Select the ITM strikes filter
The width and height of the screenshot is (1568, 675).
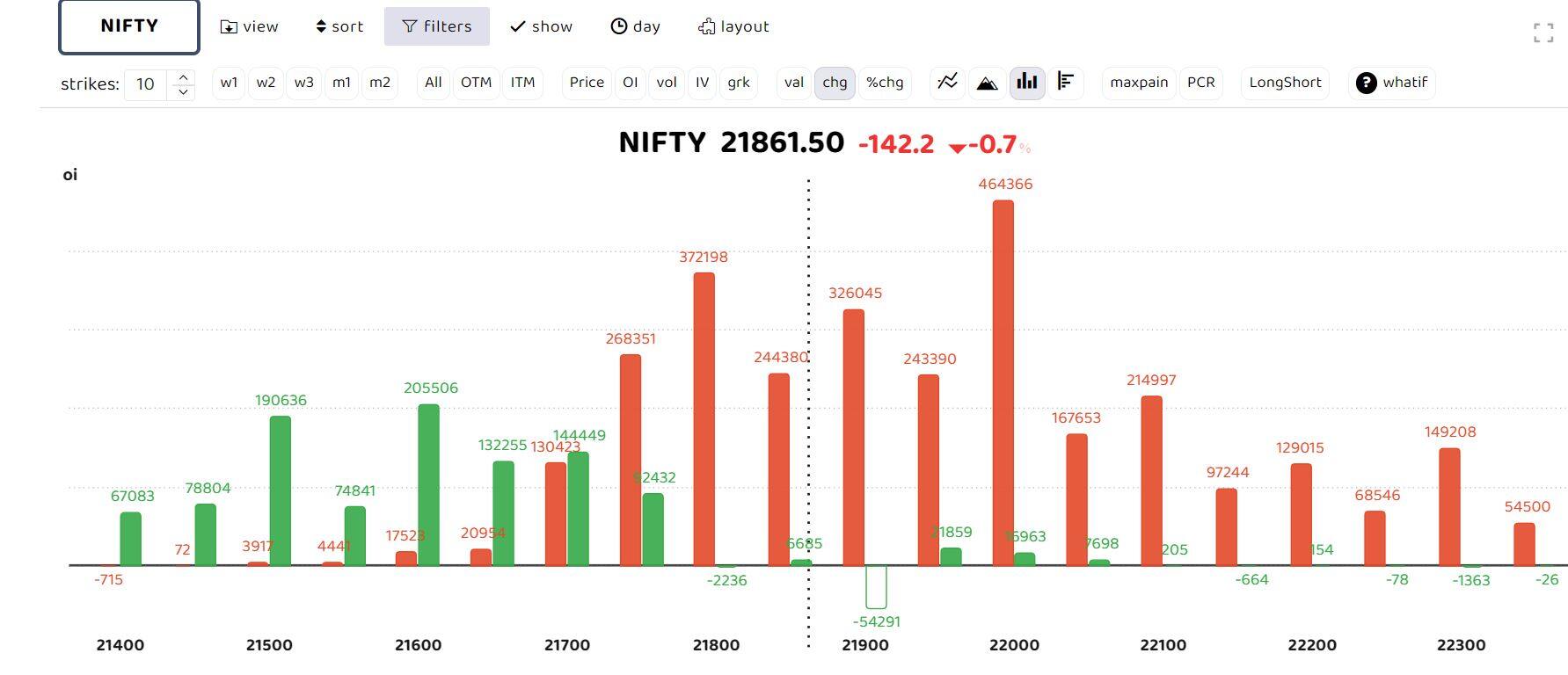point(522,83)
